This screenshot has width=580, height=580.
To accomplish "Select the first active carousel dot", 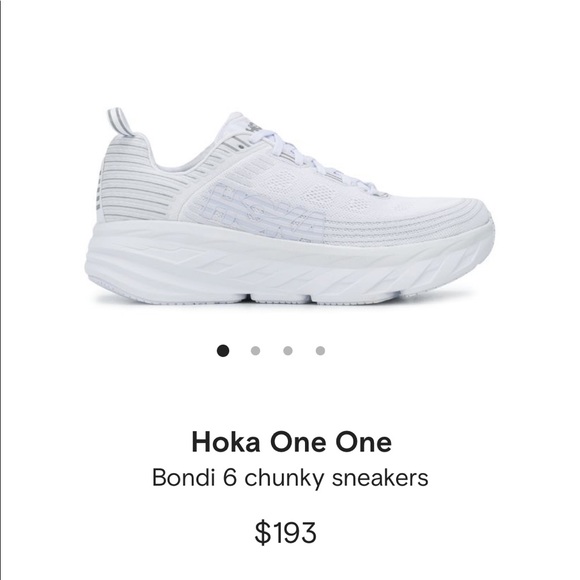I will tap(223, 350).
